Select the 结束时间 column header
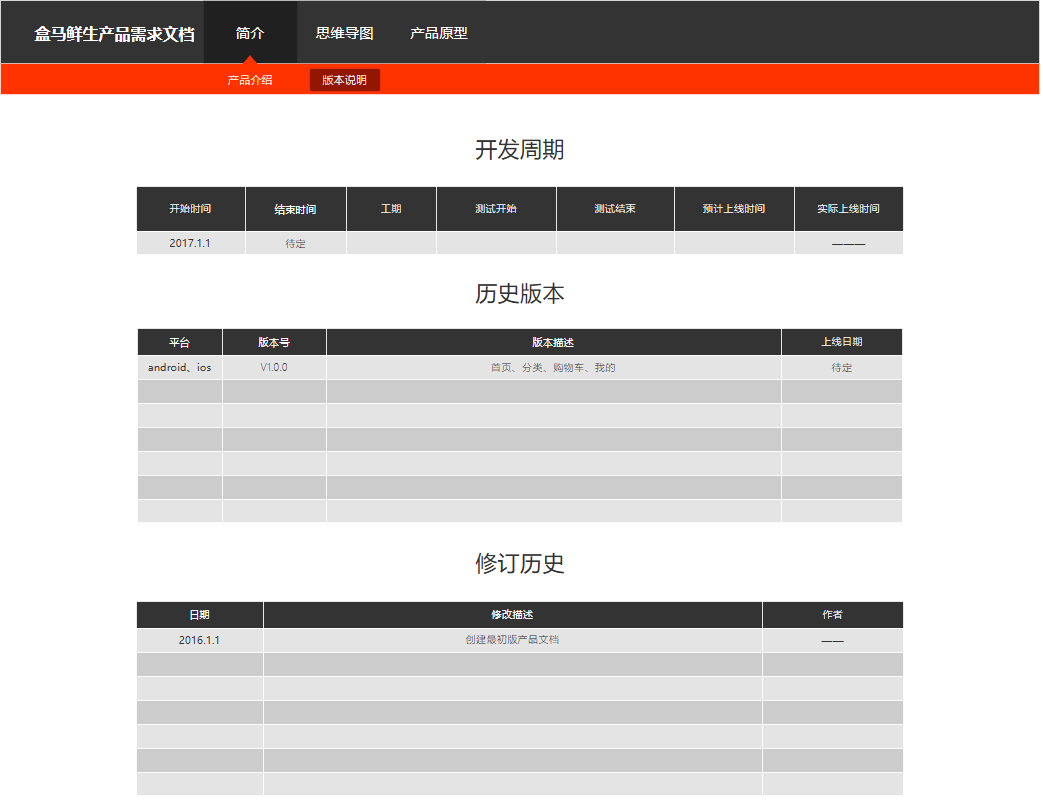Screen dimensions: 1043x812 295,209
